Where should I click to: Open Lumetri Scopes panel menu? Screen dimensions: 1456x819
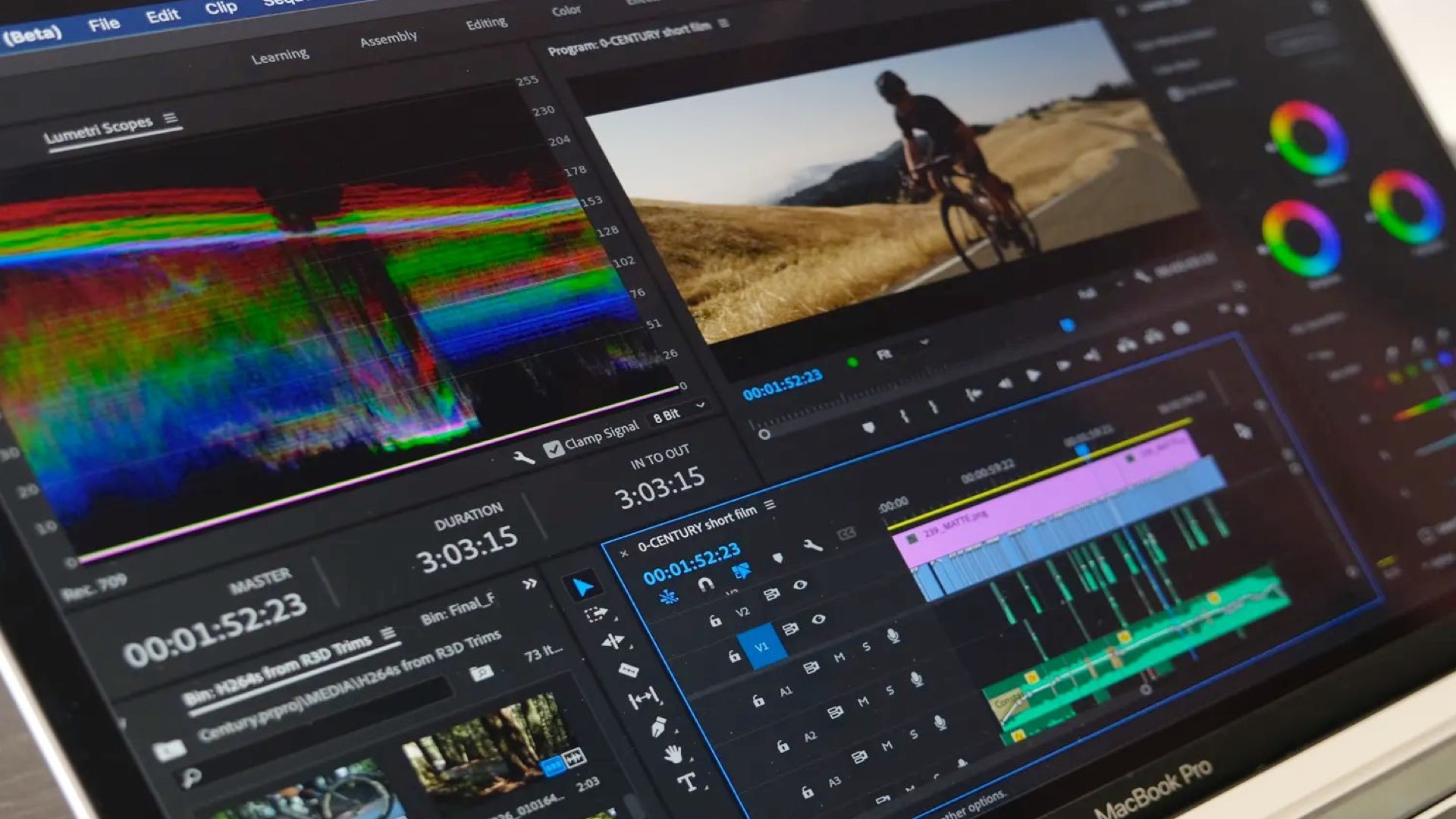171,118
